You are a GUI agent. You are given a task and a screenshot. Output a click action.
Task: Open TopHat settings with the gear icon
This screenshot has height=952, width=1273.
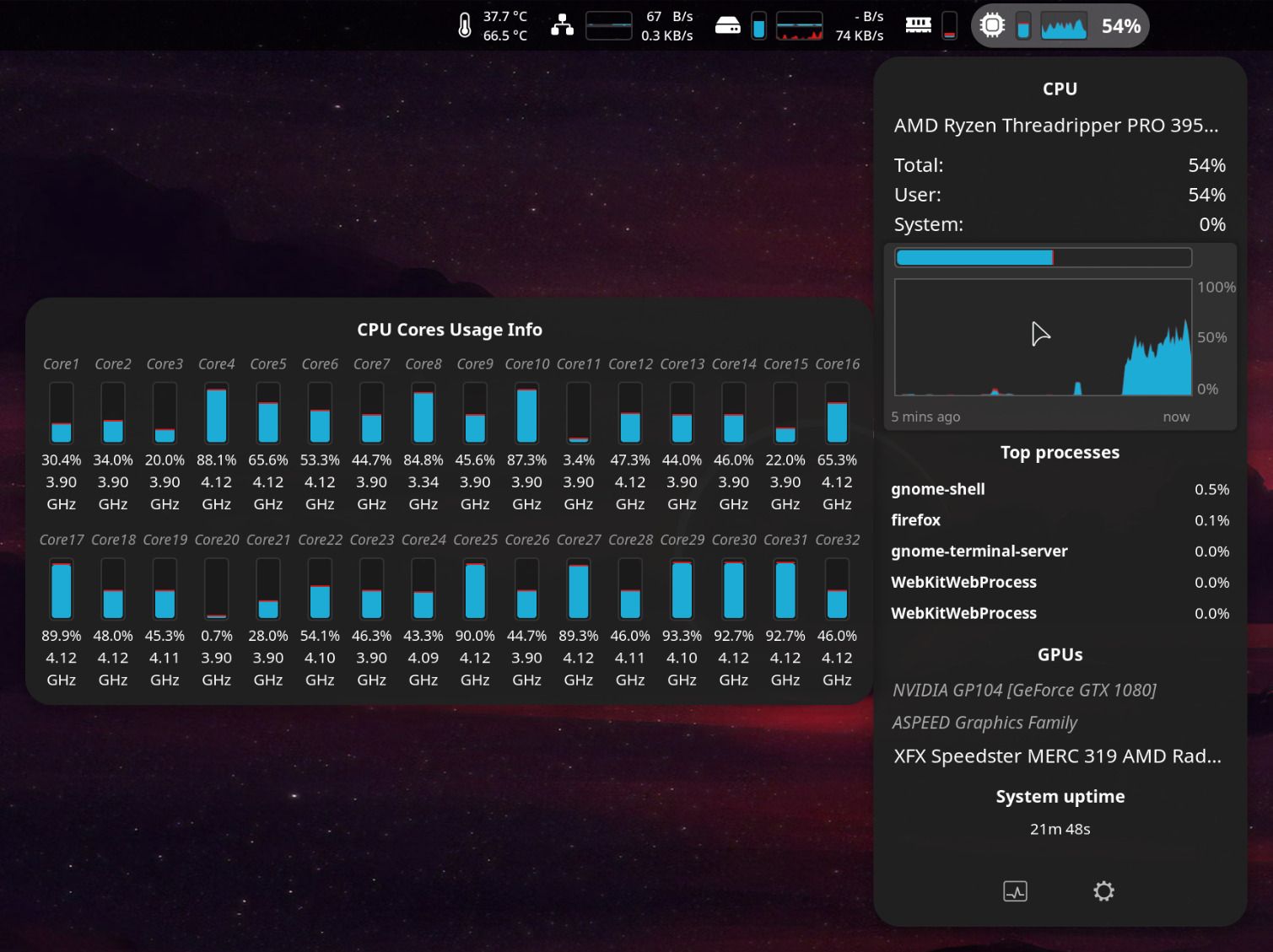pyautogui.click(x=1103, y=890)
